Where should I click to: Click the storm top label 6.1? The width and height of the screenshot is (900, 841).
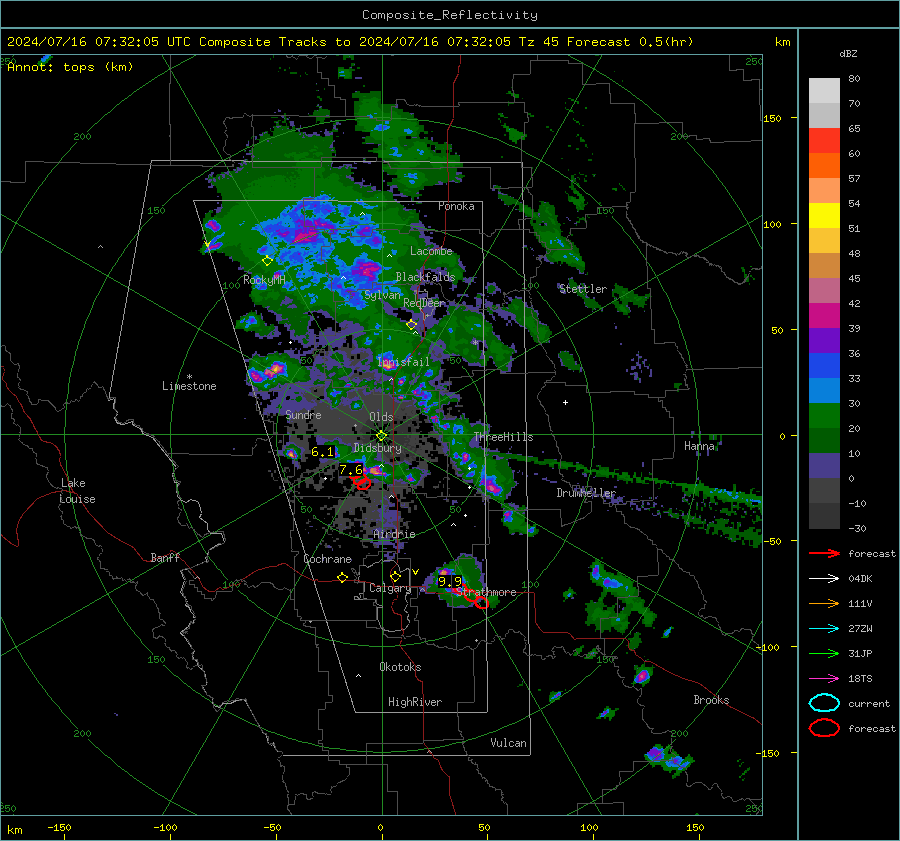pos(322,452)
